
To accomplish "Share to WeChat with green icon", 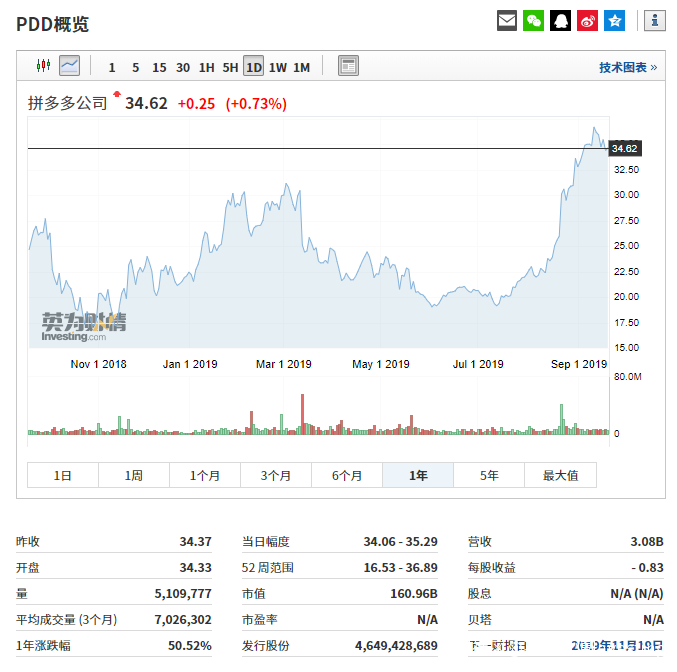I will pyautogui.click(x=533, y=20).
